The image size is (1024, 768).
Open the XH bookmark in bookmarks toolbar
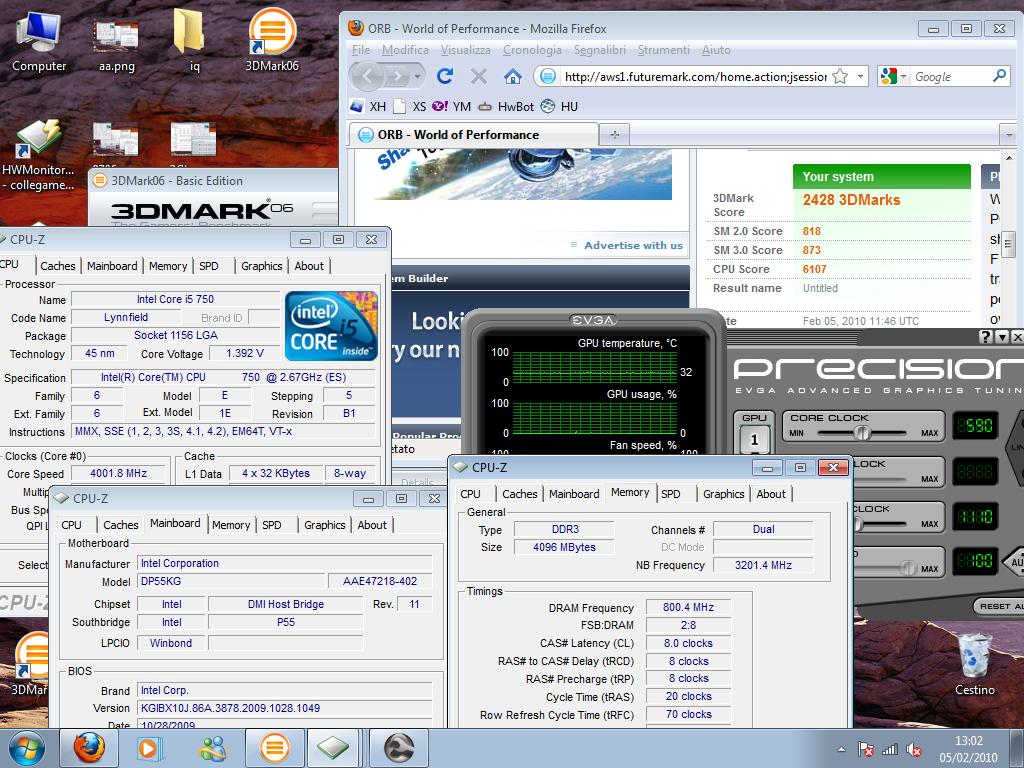click(x=368, y=106)
